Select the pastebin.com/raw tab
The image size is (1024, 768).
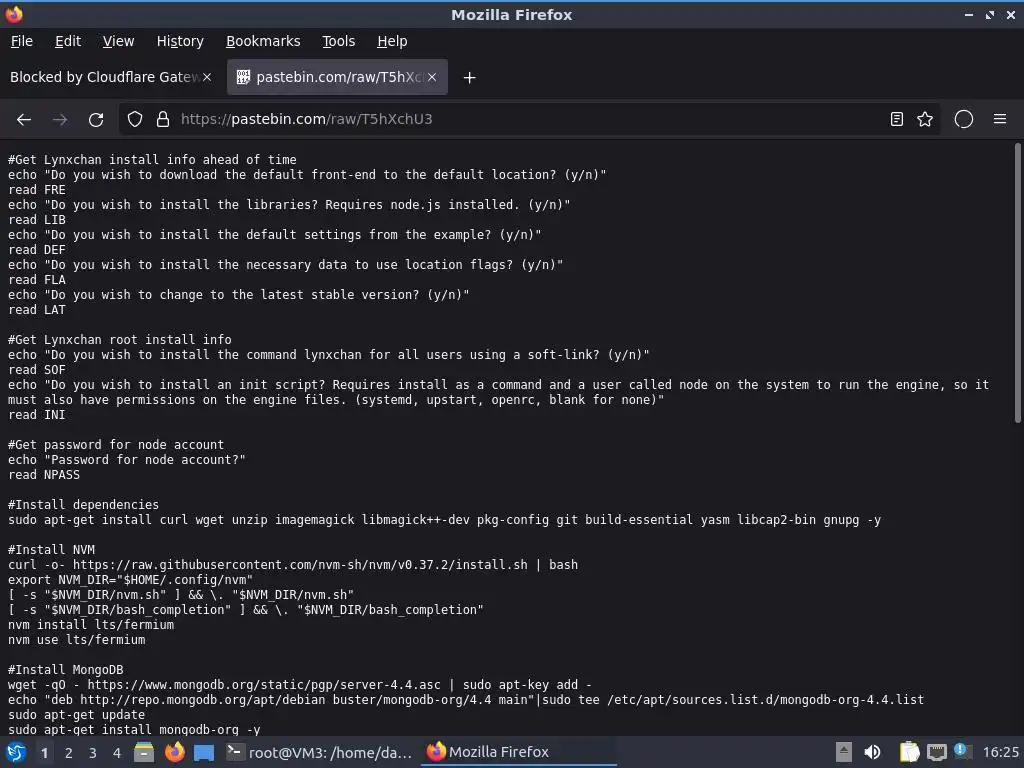337,77
